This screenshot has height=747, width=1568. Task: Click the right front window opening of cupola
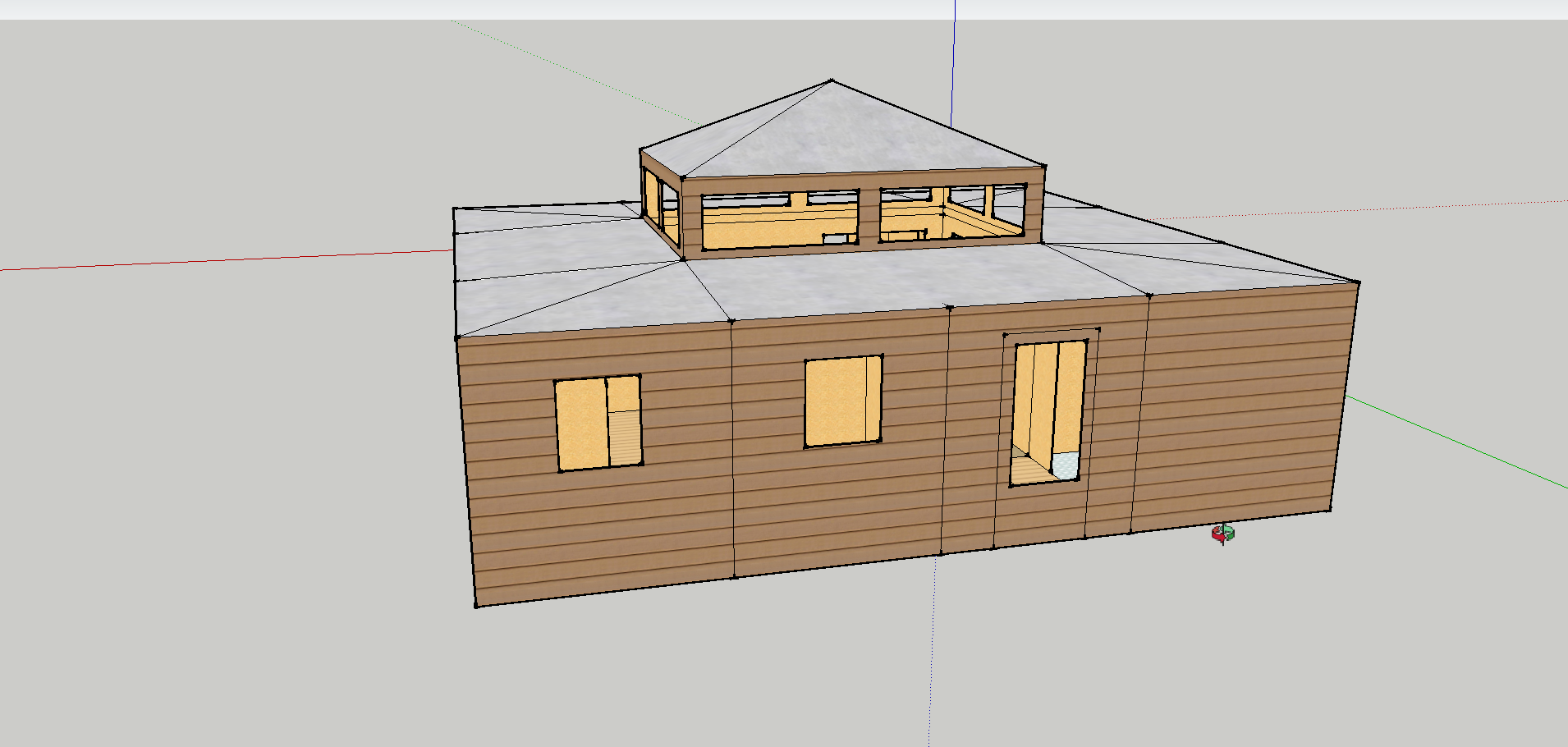point(951,215)
